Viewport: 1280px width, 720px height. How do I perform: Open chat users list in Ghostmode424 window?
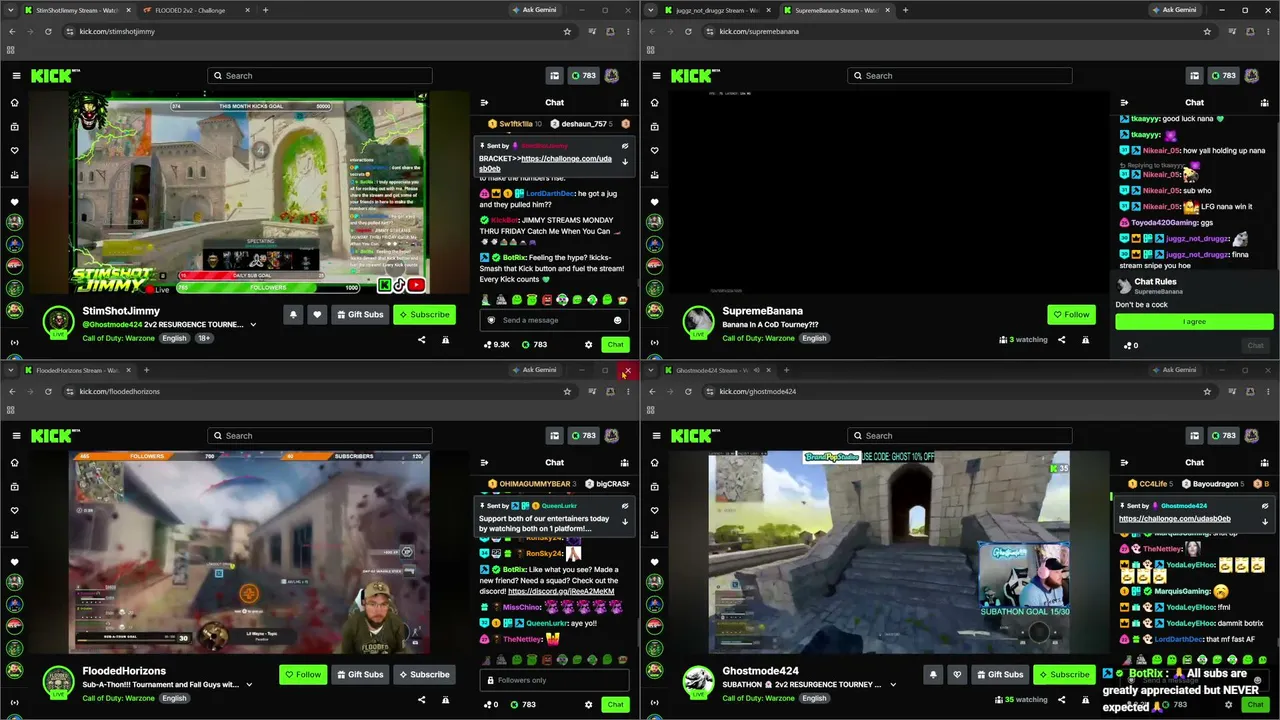click(x=1264, y=462)
